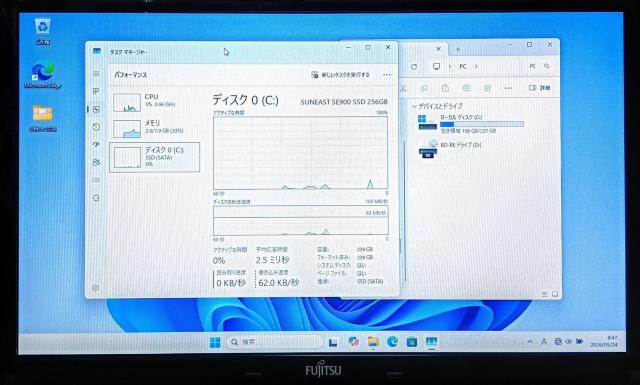The image size is (640, 385).
Task: Open Microsoft Edge from the taskbar
Action: click(x=392, y=342)
